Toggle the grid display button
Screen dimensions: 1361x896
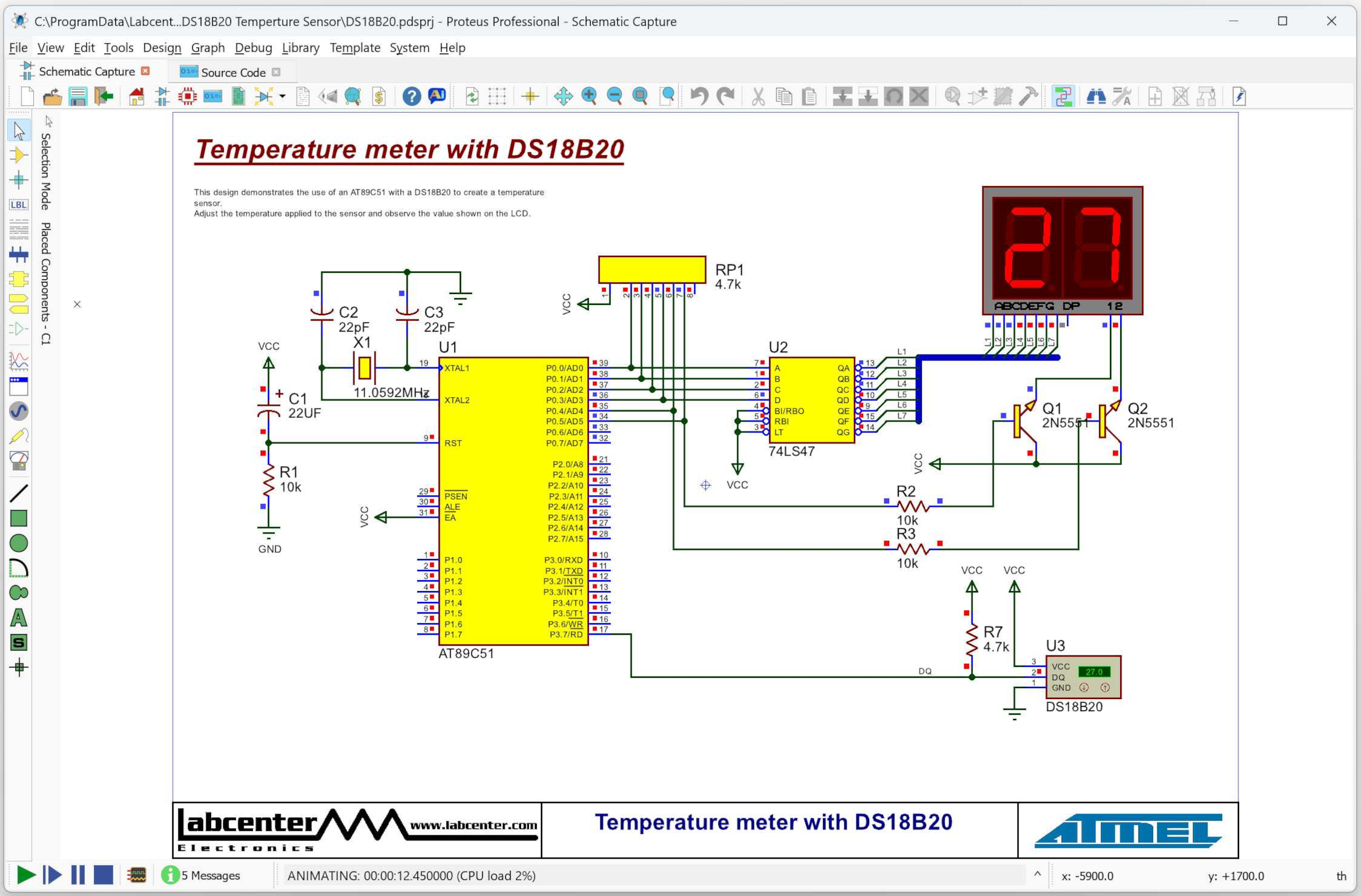[x=497, y=96]
